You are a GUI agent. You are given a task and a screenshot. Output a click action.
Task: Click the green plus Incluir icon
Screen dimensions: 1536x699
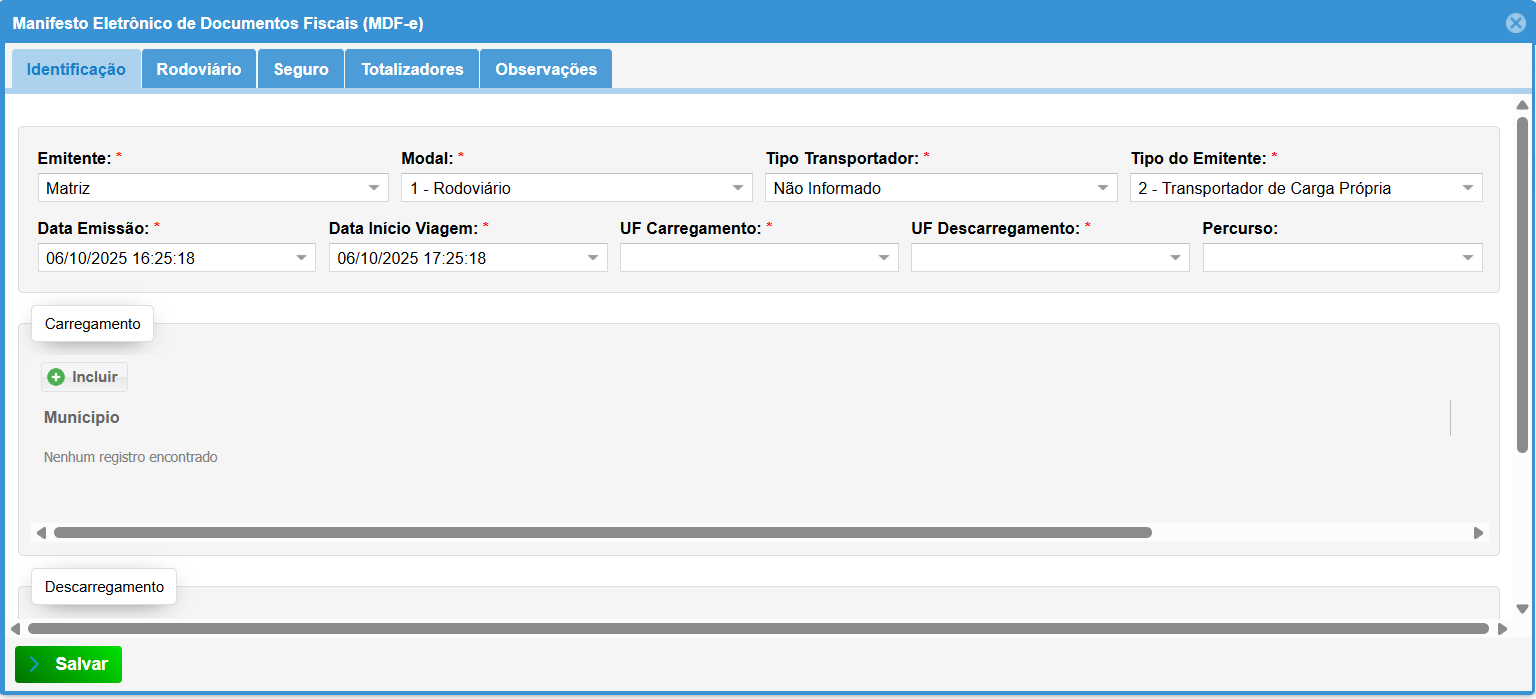(57, 377)
